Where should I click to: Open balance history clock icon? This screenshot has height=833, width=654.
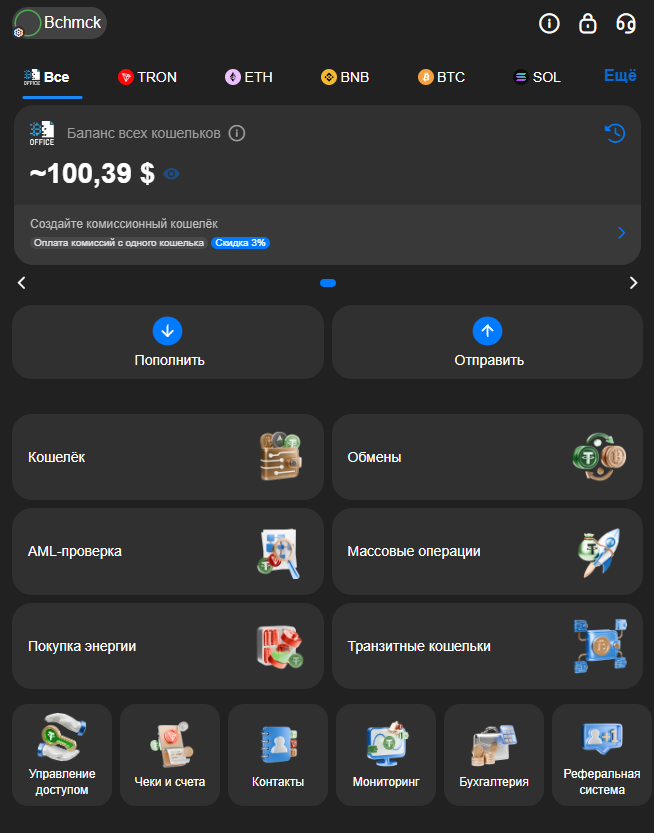point(615,133)
